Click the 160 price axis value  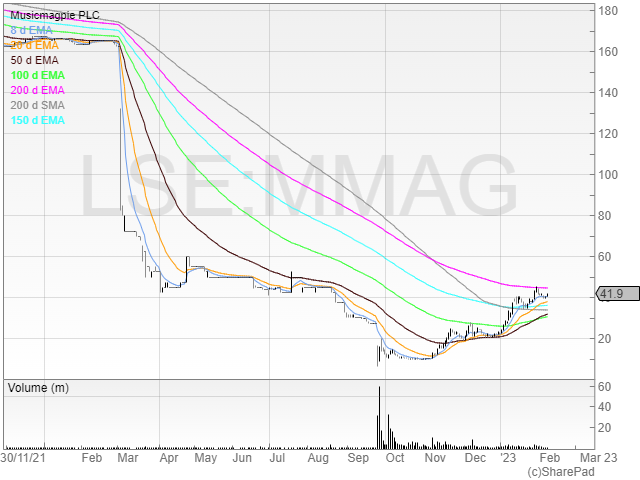(608, 52)
